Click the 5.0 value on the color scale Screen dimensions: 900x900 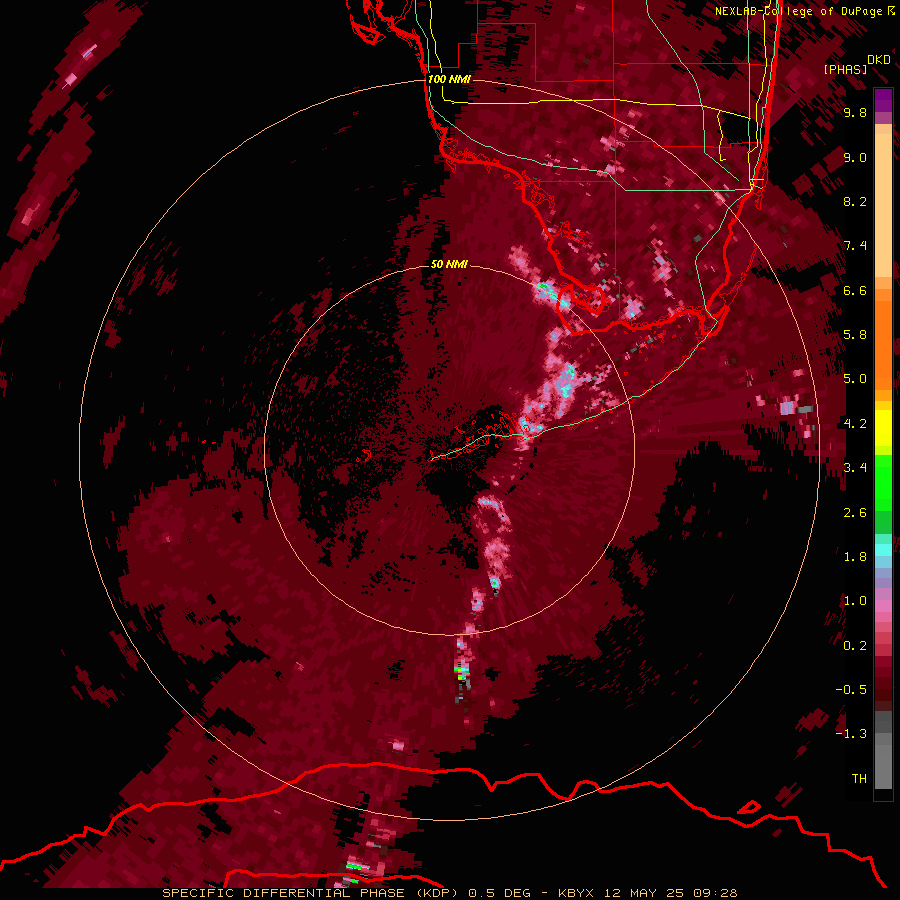tap(855, 379)
